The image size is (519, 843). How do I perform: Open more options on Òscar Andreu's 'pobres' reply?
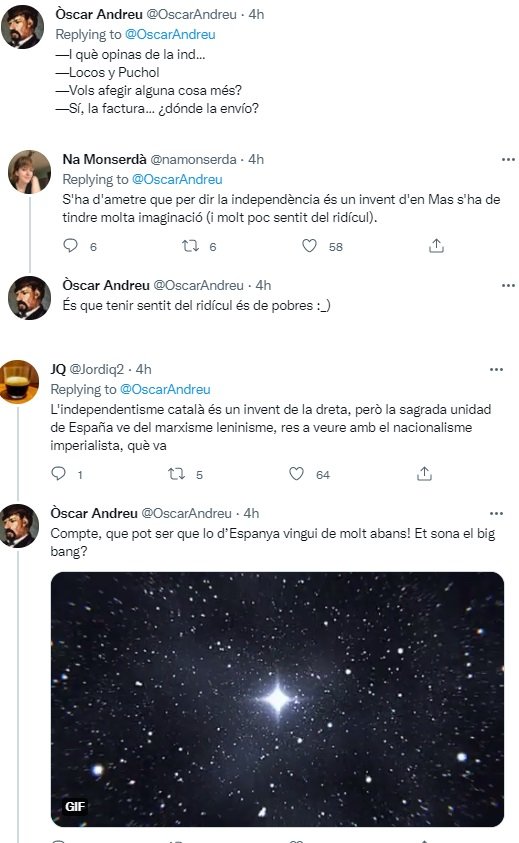pos(508,285)
